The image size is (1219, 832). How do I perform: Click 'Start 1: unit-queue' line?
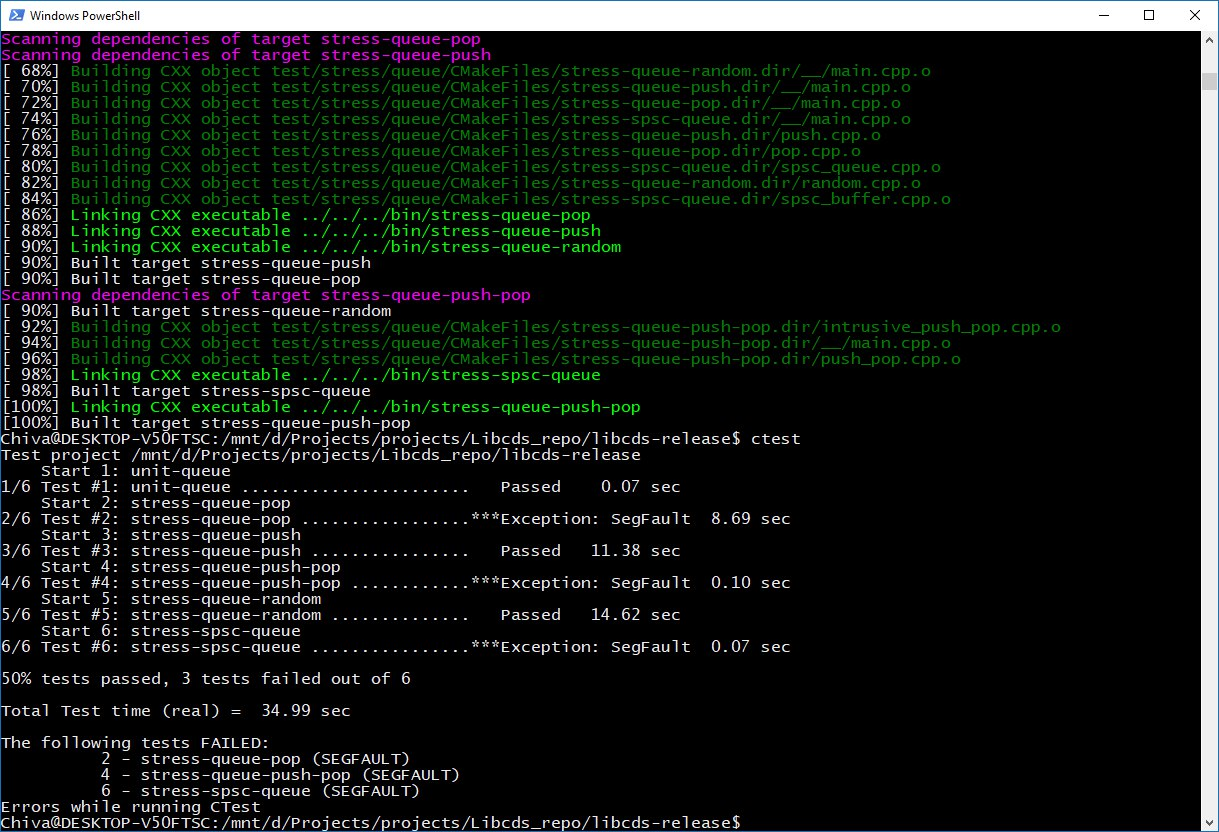coord(136,471)
